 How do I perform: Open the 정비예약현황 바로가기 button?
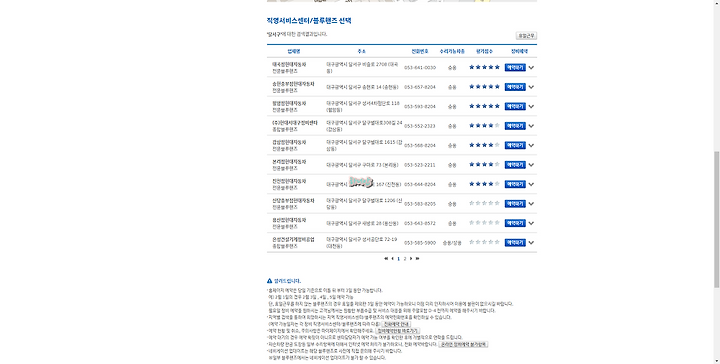tap(398, 330)
